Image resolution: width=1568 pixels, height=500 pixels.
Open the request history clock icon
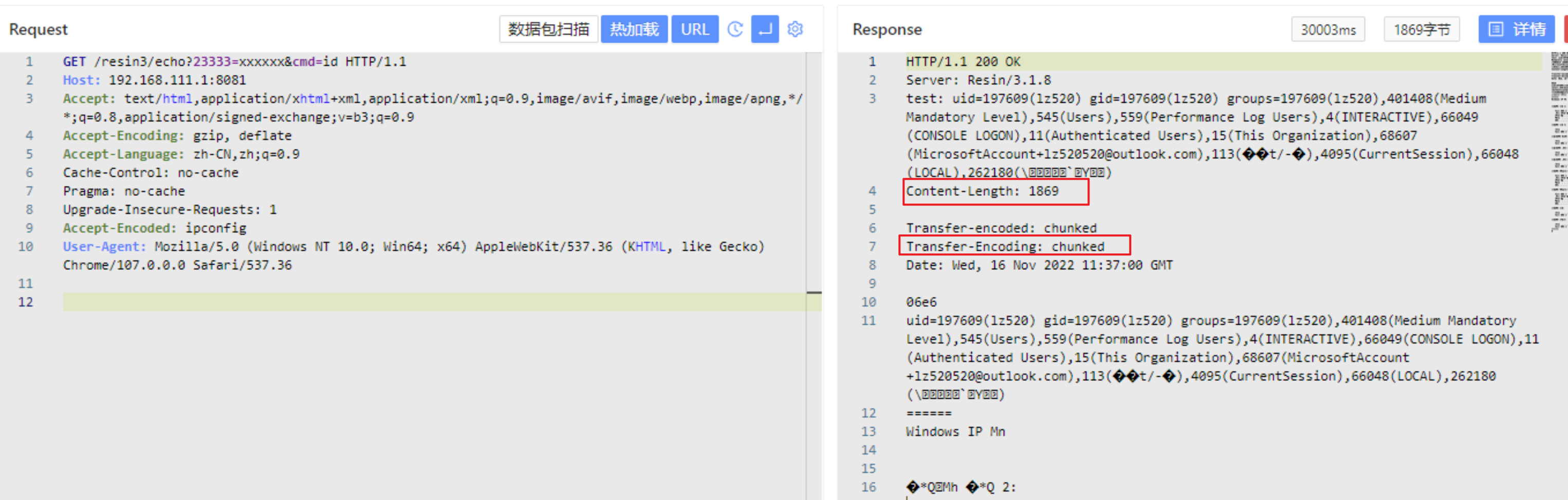tap(735, 29)
